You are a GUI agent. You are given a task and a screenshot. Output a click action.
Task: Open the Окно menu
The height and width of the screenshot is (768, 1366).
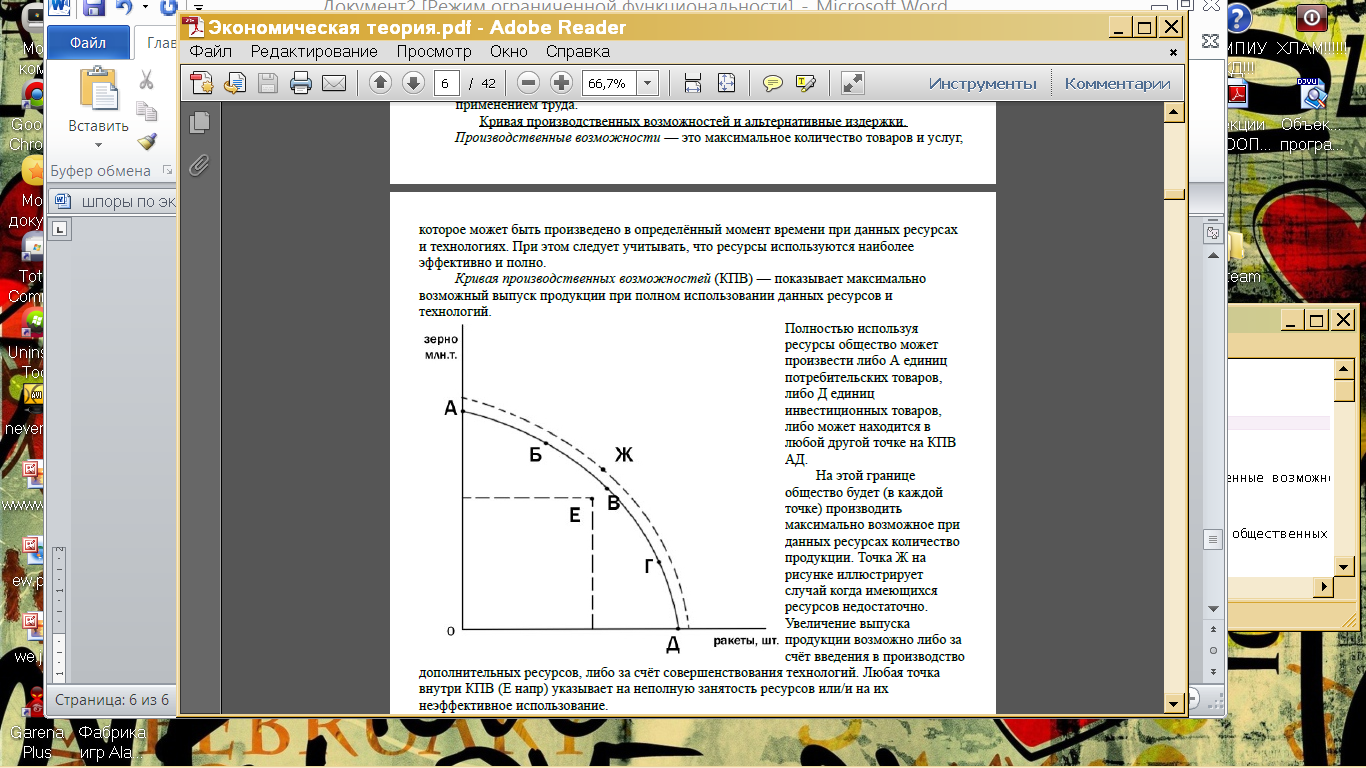coord(509,52)
